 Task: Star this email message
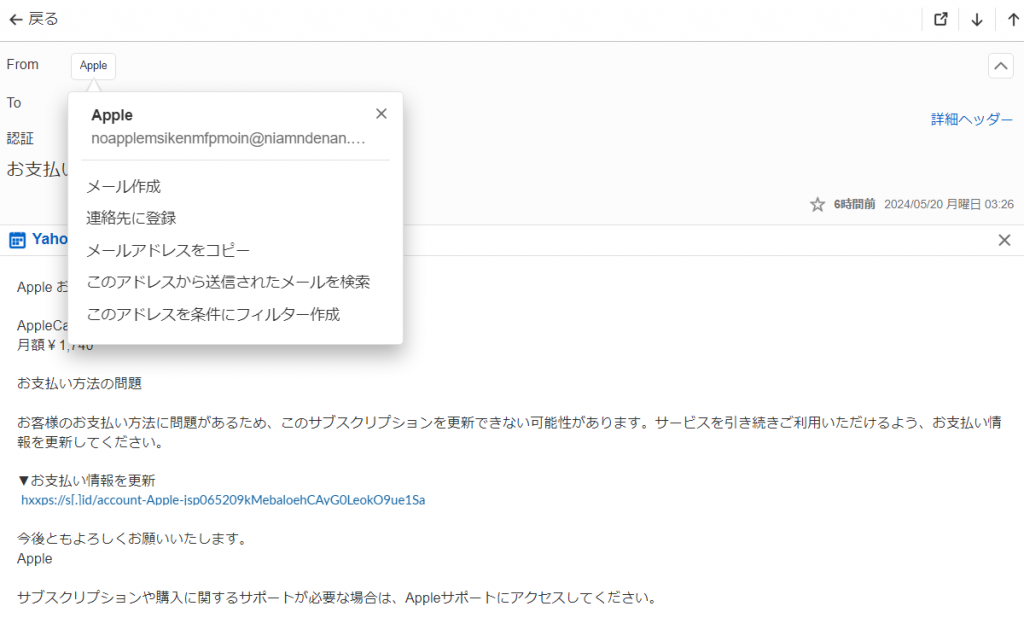tap(817, 204)
